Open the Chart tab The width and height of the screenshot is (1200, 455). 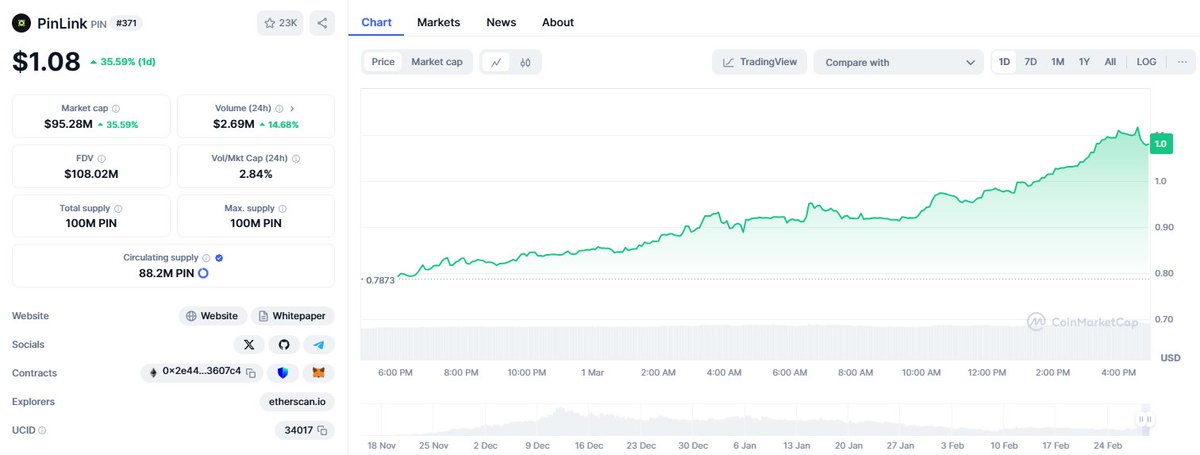(376, 22)
